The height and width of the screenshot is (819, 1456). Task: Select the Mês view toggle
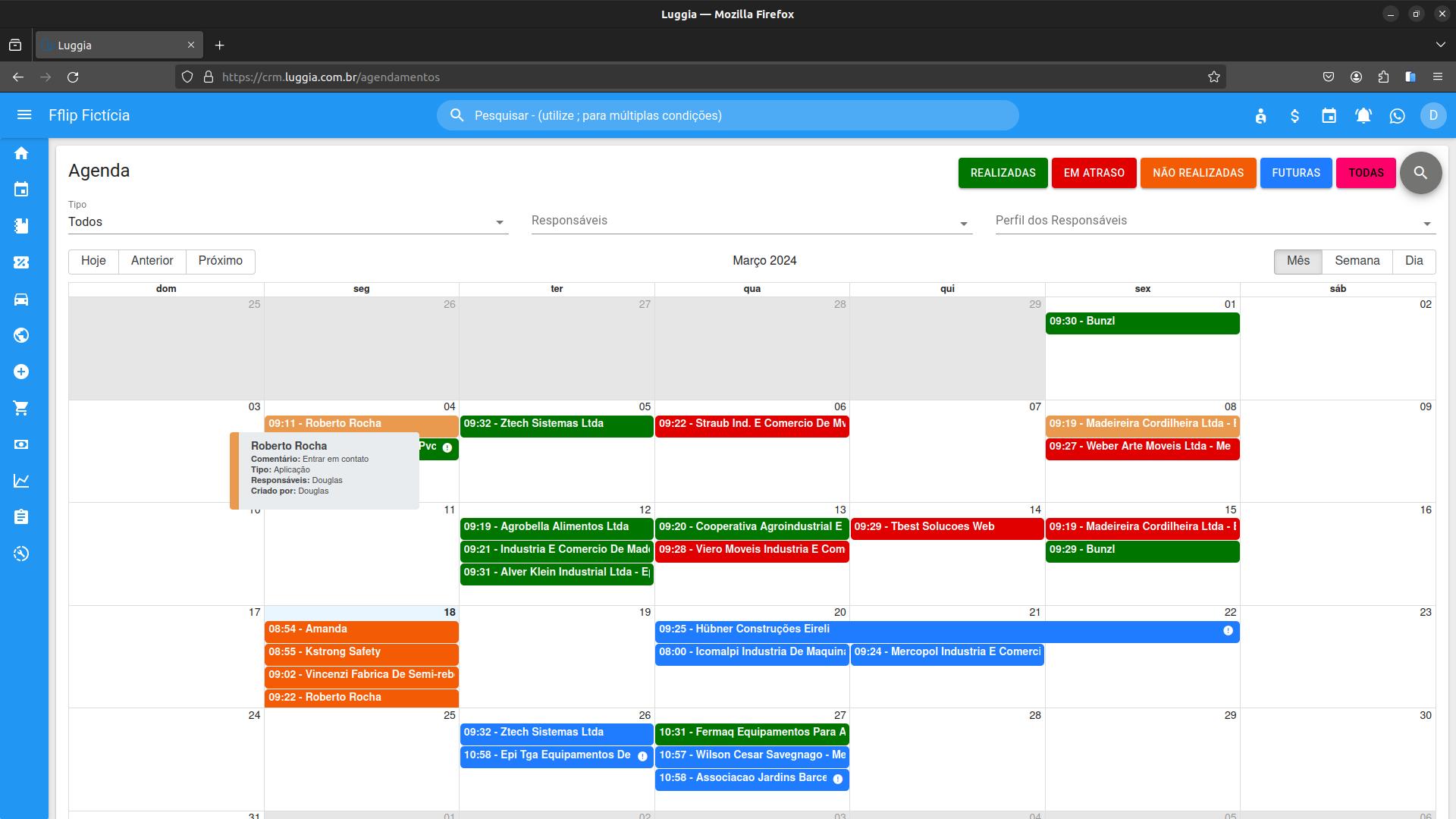tap(1298, 261)
